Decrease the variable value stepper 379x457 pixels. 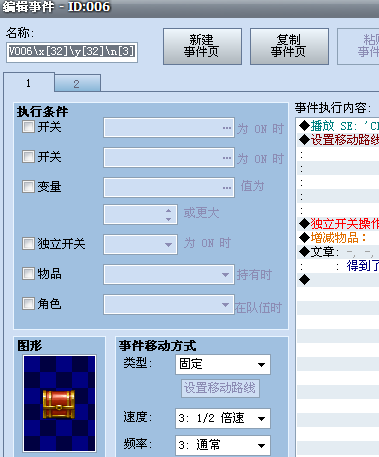click(169, 219)
